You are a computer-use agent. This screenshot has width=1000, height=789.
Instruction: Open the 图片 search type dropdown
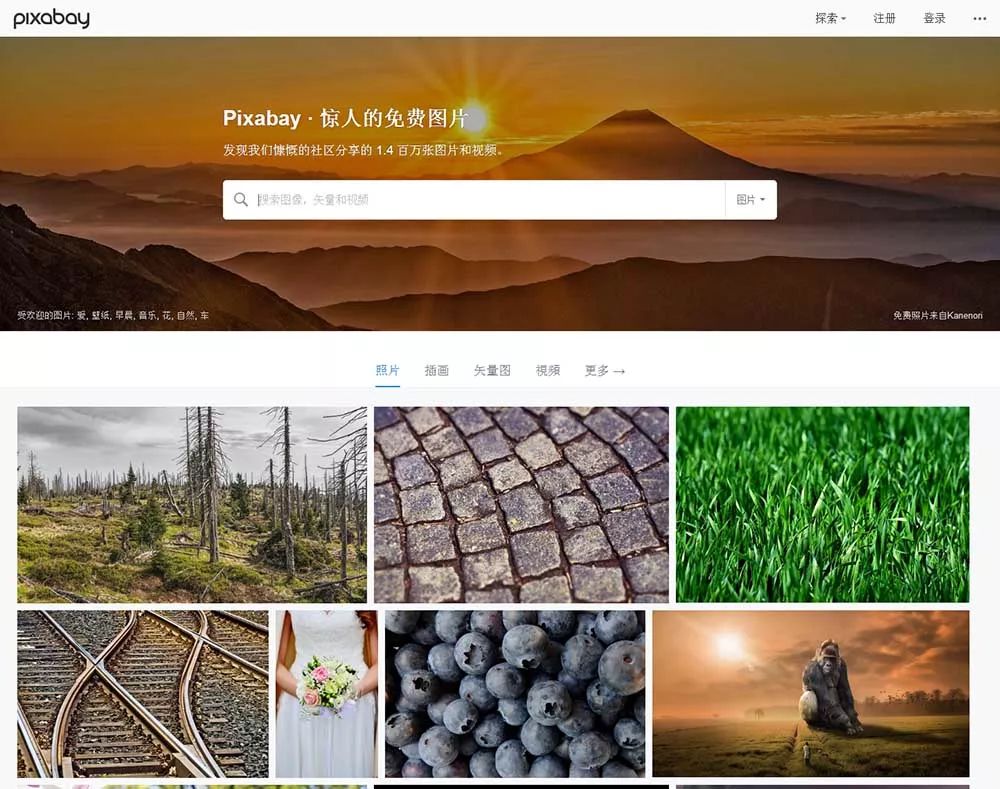[751, 200]
